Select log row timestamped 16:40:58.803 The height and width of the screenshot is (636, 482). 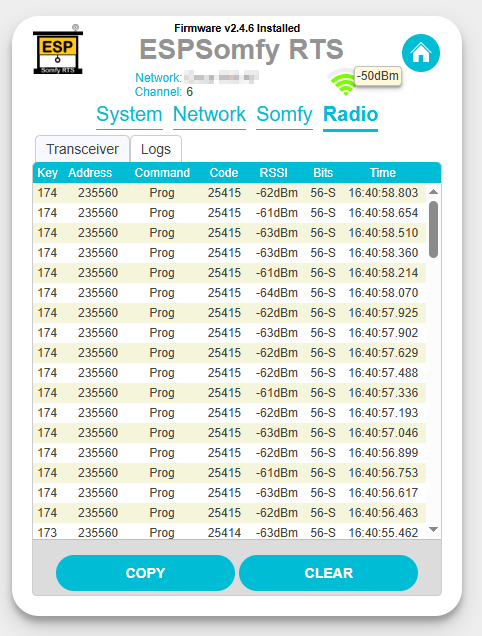click(x=230, y=193)
